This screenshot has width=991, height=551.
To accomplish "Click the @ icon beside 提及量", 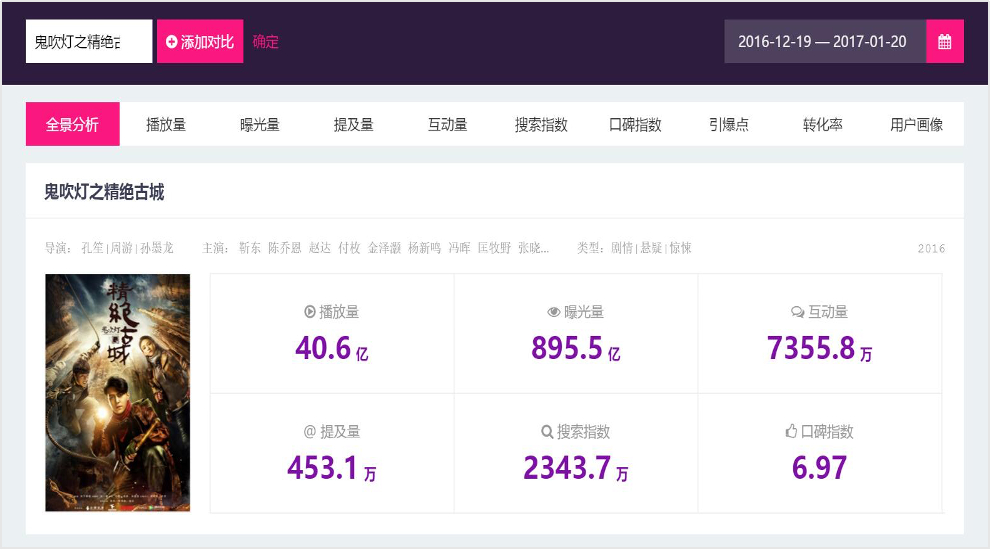I will pos(309,432).
